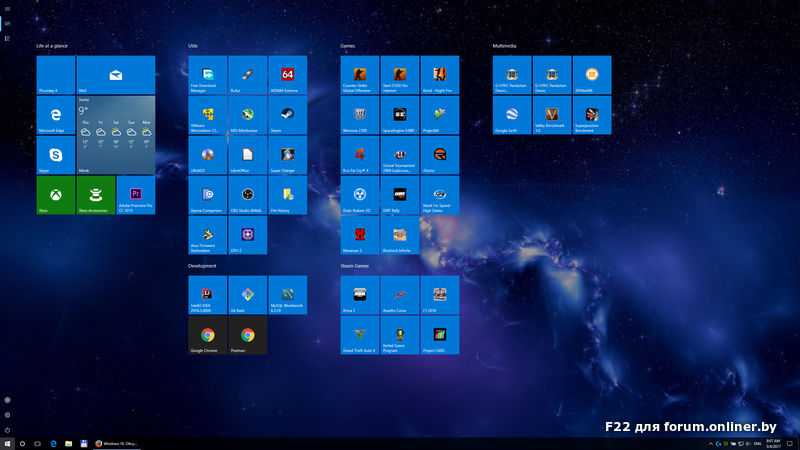800x450 pixels.
Task: Launch Kerbal Space Program tile
Action: pos(400,335)
